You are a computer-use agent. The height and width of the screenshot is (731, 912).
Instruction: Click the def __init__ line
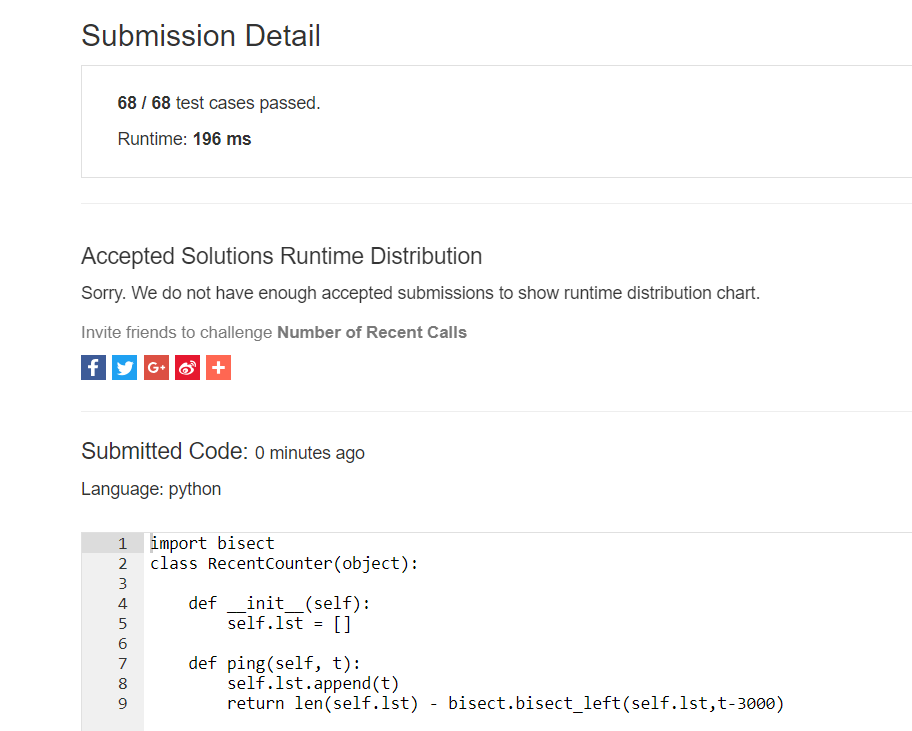click(279, 604)
